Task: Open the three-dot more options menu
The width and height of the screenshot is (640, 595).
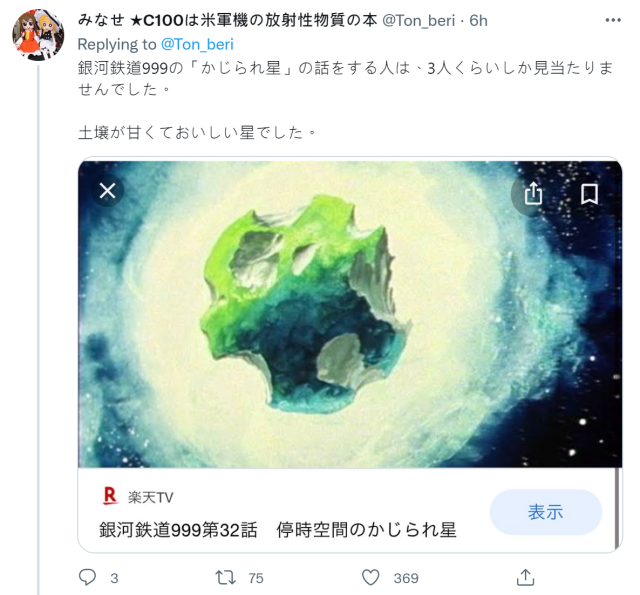Action: pos(613,20)
